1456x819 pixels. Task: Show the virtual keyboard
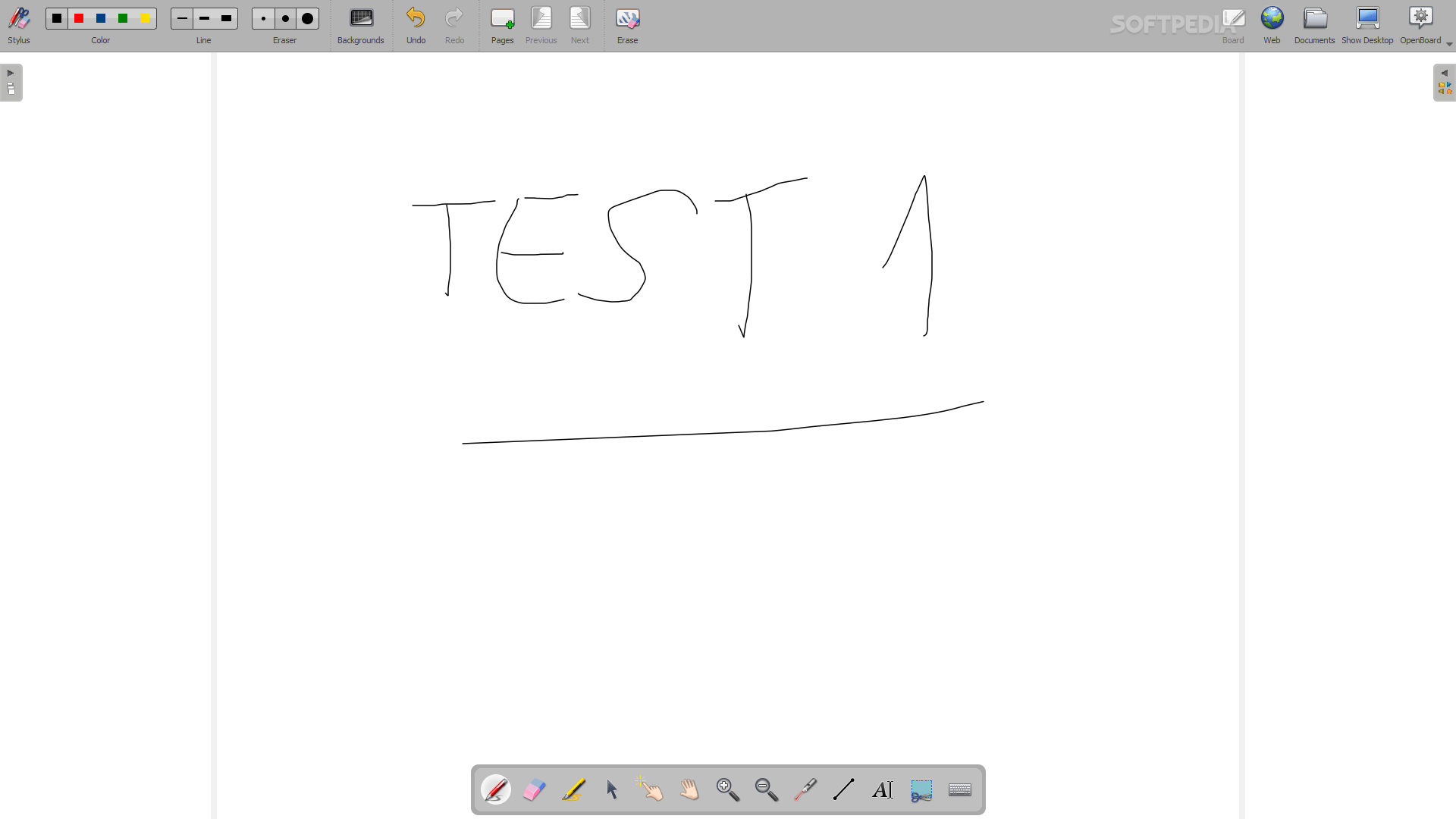959,789
